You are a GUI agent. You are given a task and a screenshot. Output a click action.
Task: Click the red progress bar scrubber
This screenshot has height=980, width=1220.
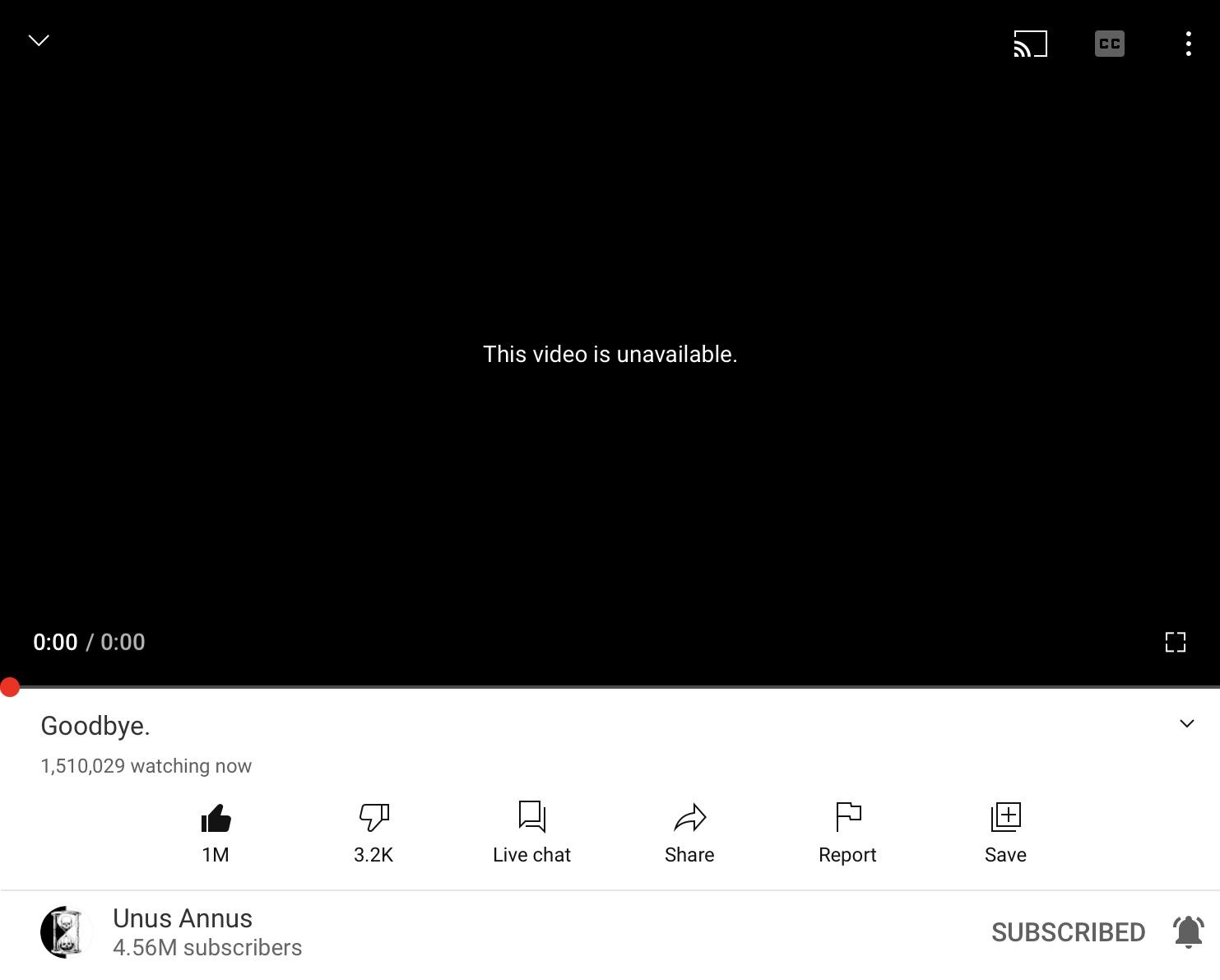10,687
